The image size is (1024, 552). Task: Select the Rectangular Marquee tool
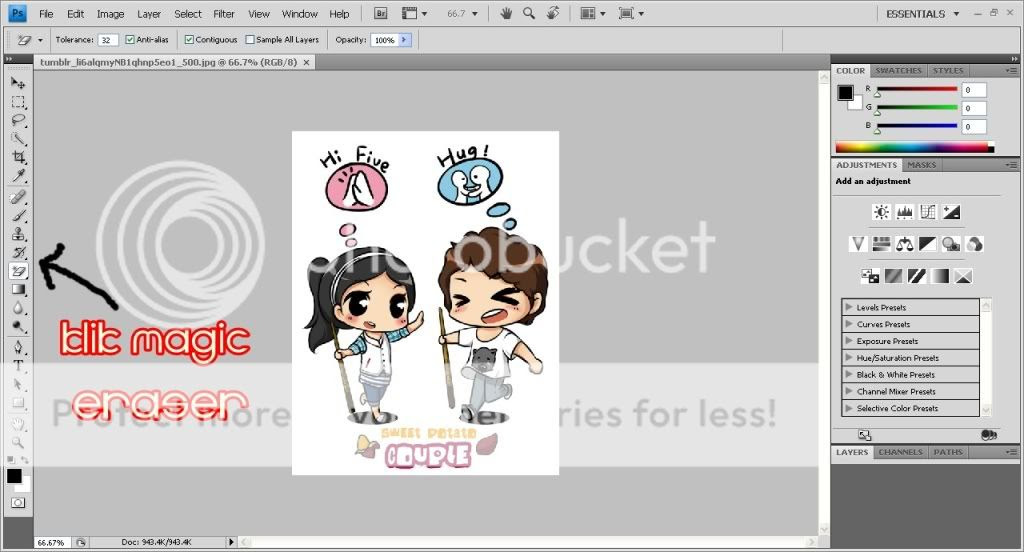[x=18, y=102]
